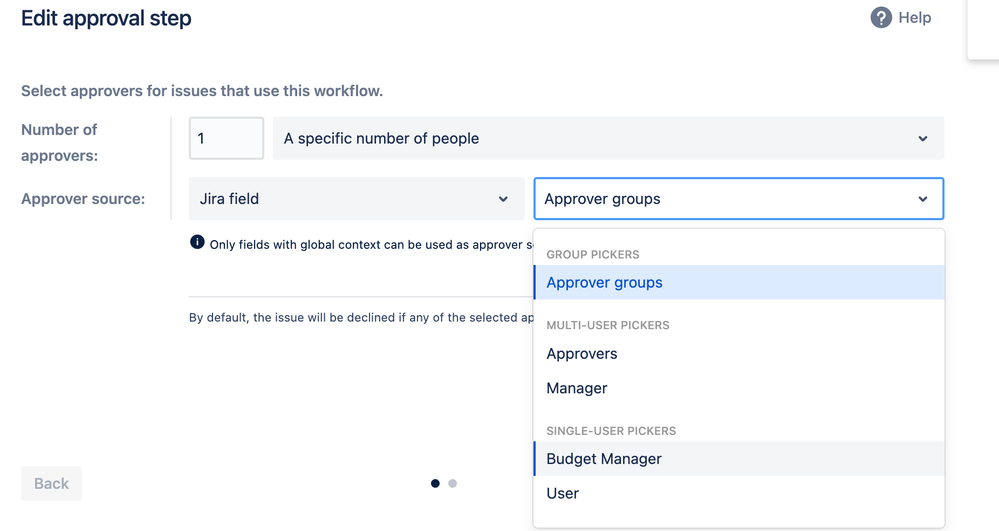This screenshot has height=531, width=999.
Task: Open the Help link text
Action: click(915, 18)
